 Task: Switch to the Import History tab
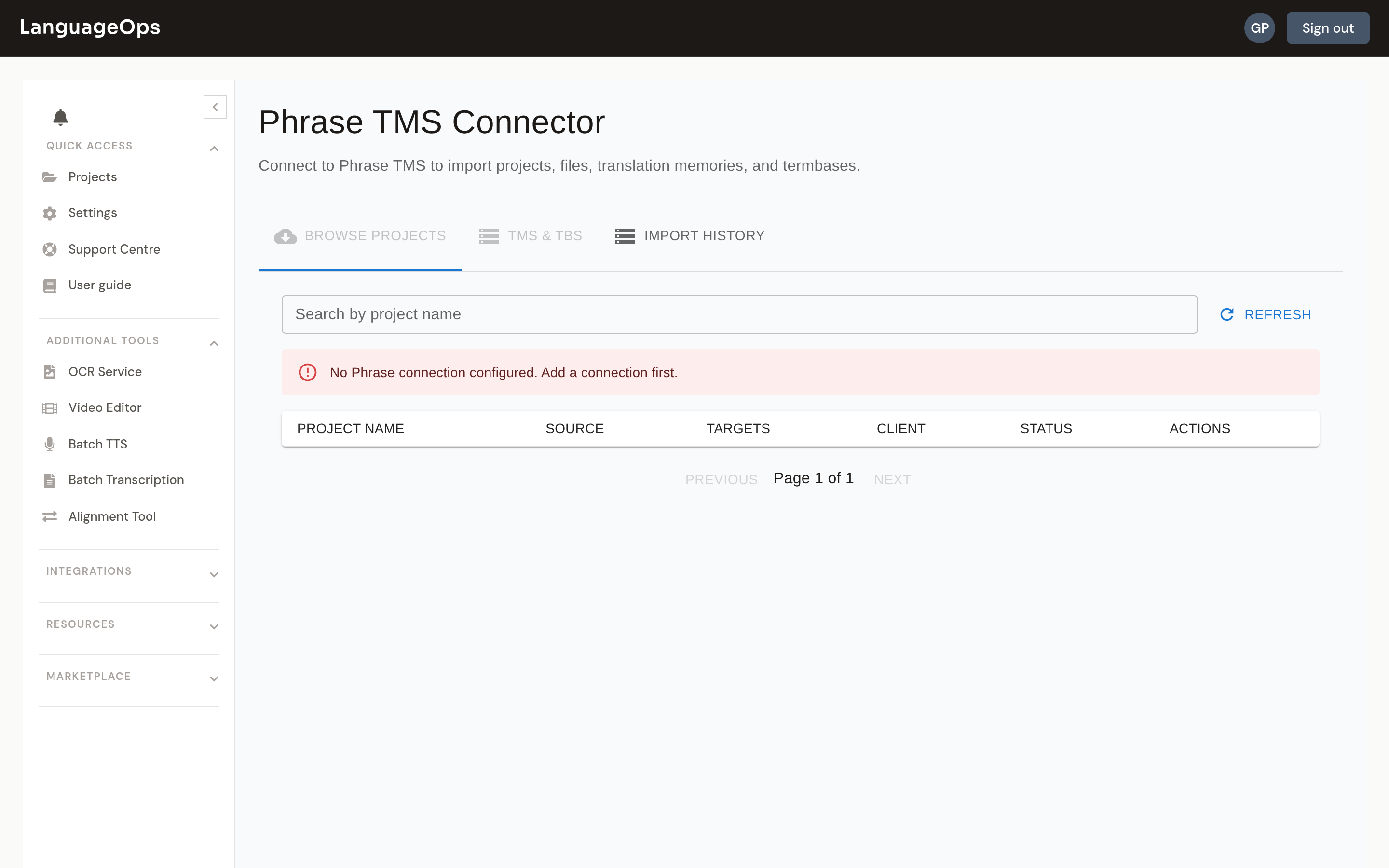point(689,236)
